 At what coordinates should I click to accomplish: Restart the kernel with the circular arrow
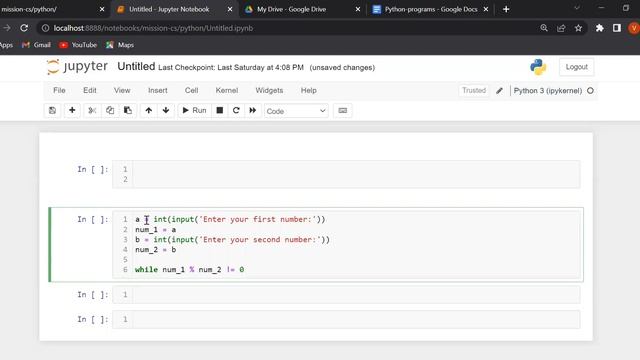point(236,111)
